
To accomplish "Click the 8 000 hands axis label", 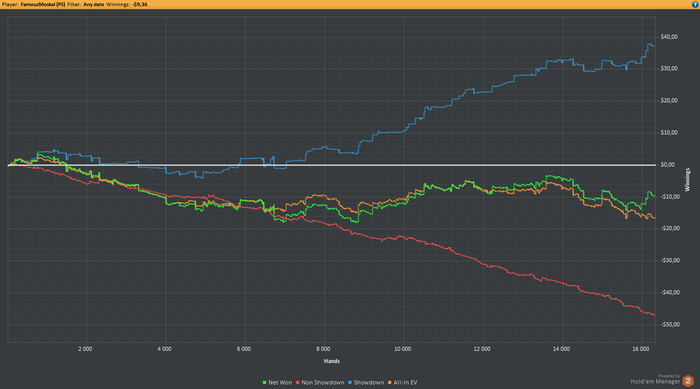I will click(x=323, y=349).
